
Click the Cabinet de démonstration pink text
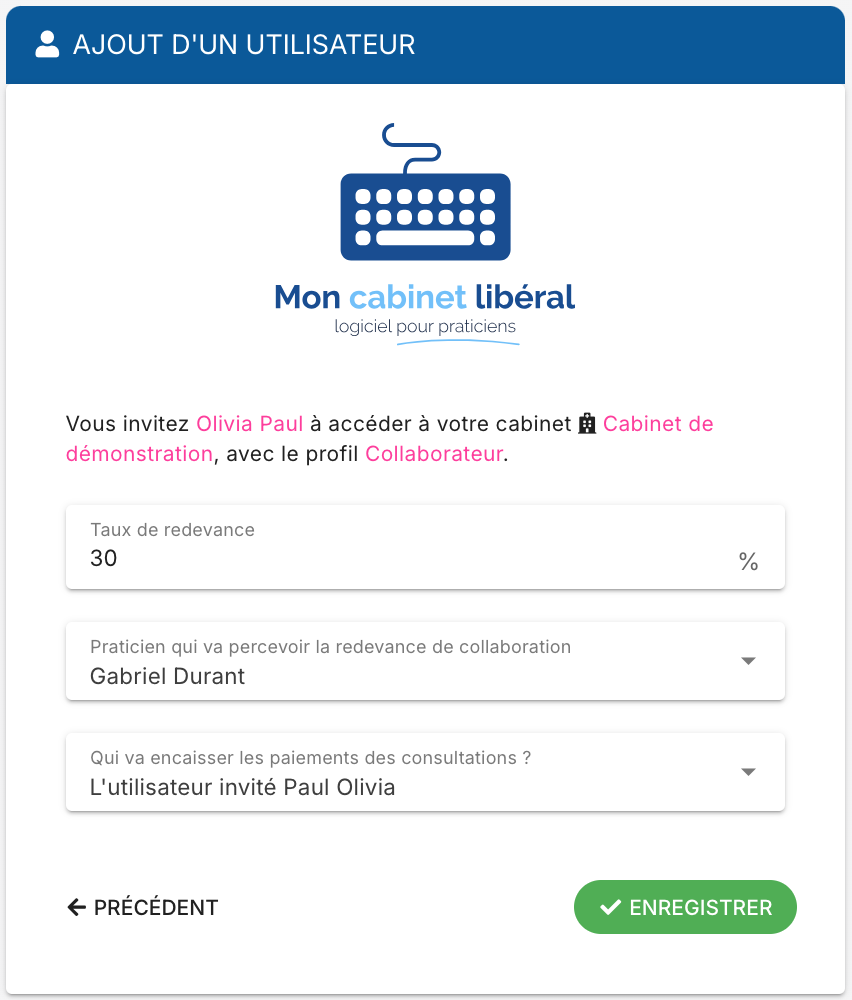pos(390,439)
